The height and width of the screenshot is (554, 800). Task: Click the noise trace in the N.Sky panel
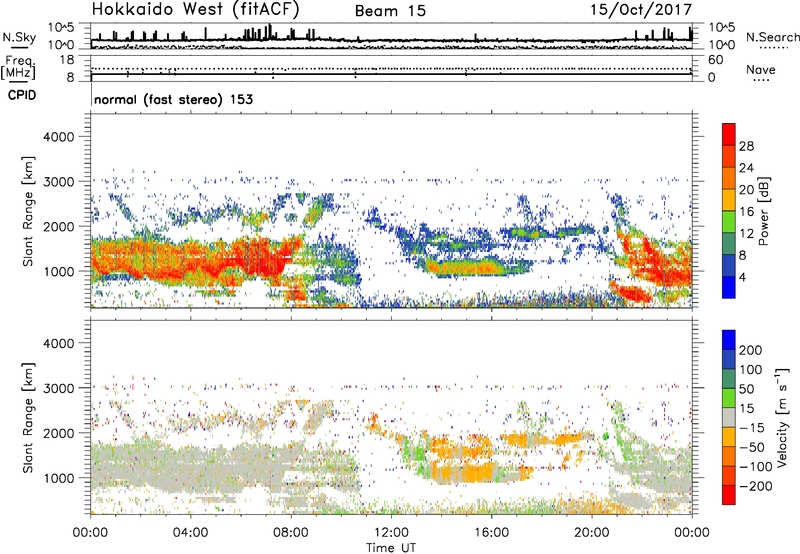(x=391, y=40)
